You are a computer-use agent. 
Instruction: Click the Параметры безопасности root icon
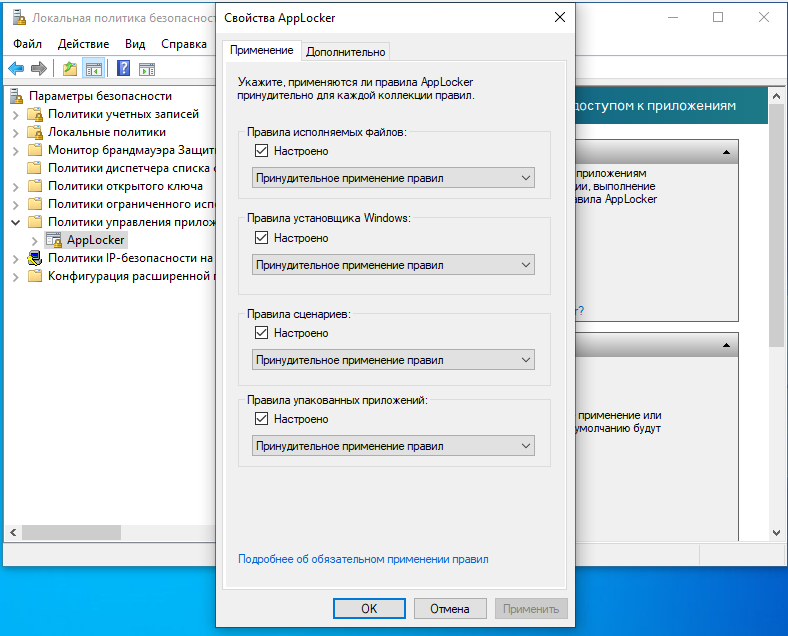click(x=17, y=96)
